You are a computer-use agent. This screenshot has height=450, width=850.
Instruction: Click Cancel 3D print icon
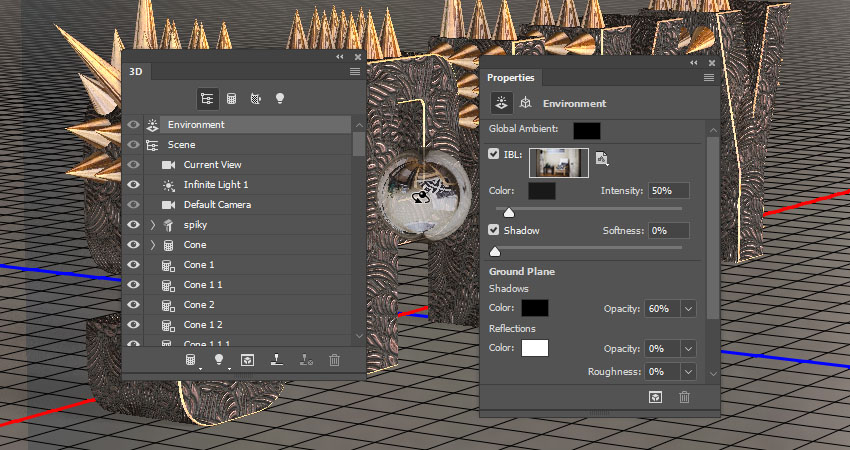point(306,360)
